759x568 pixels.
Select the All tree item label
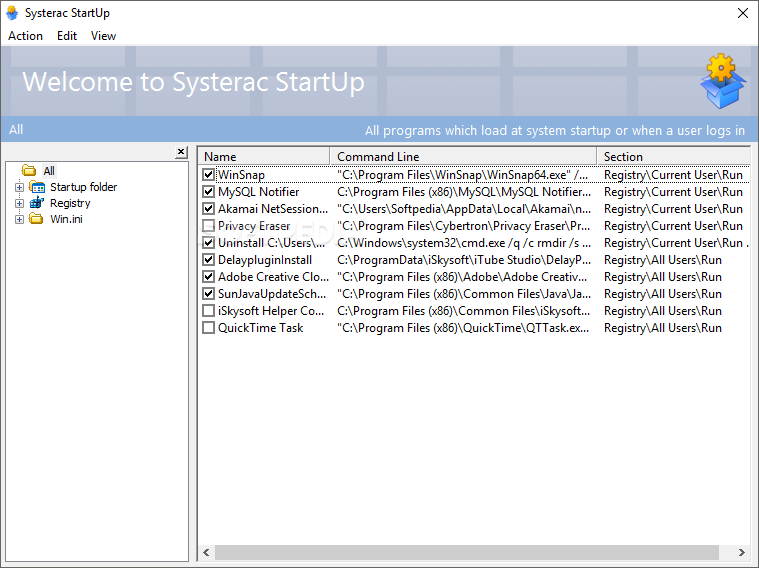(49, 171)
